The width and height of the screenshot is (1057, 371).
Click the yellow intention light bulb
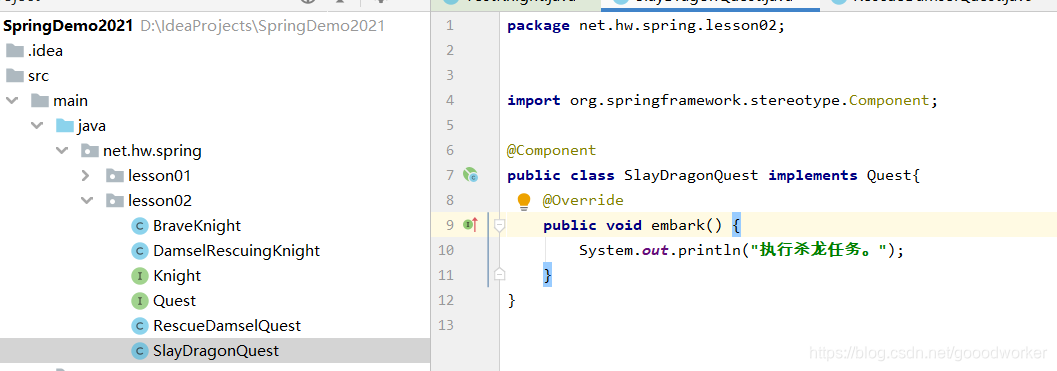[x=524, y=201]
